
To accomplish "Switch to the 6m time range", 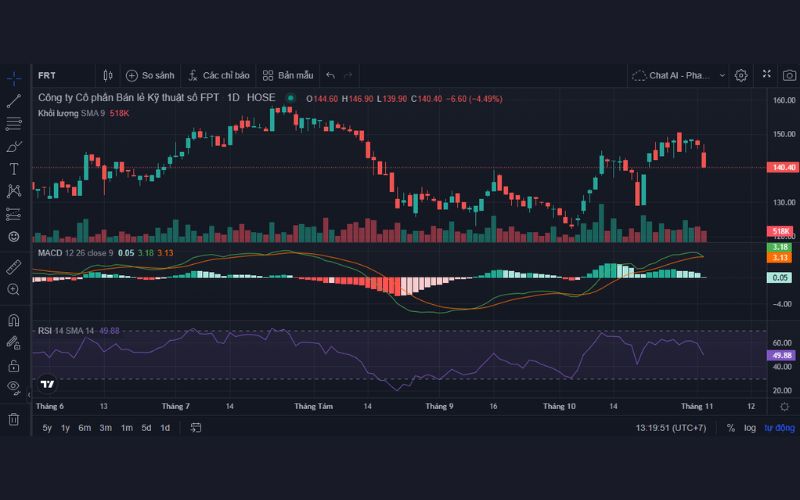I will coord(84,428).
